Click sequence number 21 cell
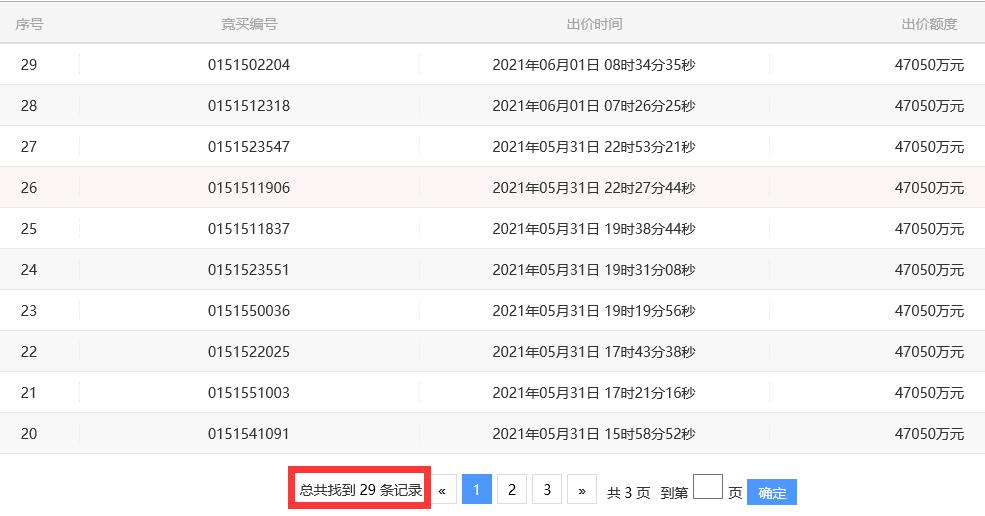Image resolution: width=985 pixels, height=516 pixels. click(29, 392)
